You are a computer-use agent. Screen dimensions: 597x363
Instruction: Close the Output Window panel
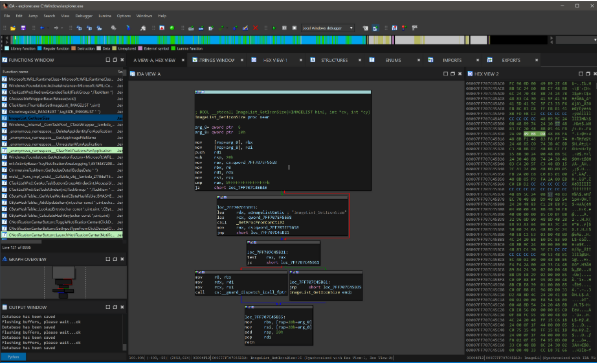122,307
